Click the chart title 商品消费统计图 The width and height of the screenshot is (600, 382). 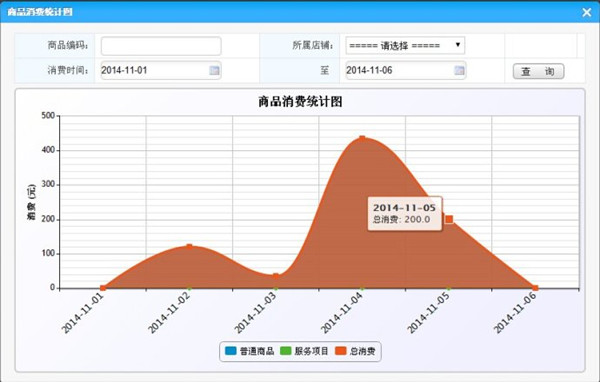(x=300, y=102)
